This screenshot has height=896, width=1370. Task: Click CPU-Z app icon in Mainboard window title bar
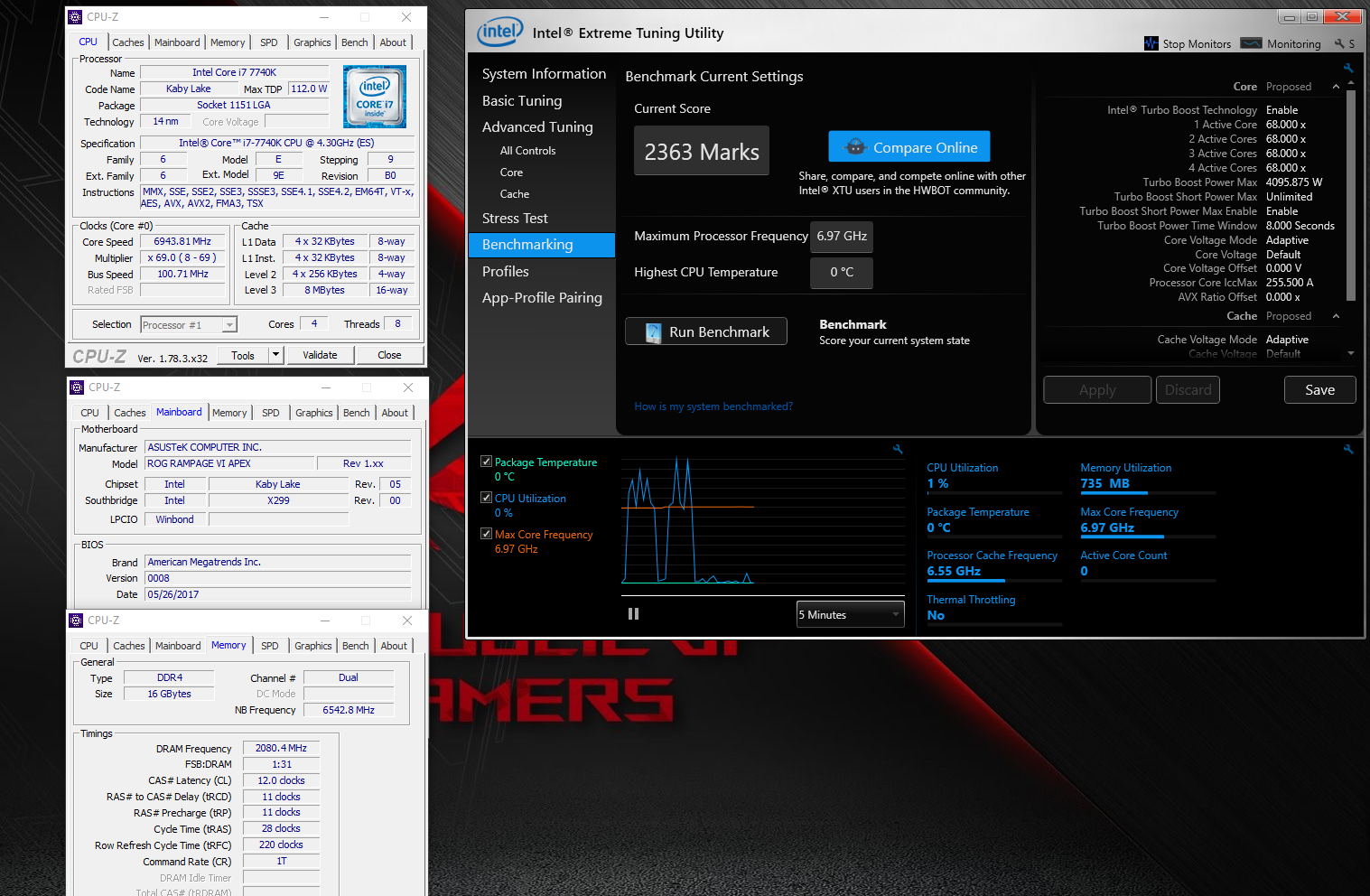(x=77, y=387)
